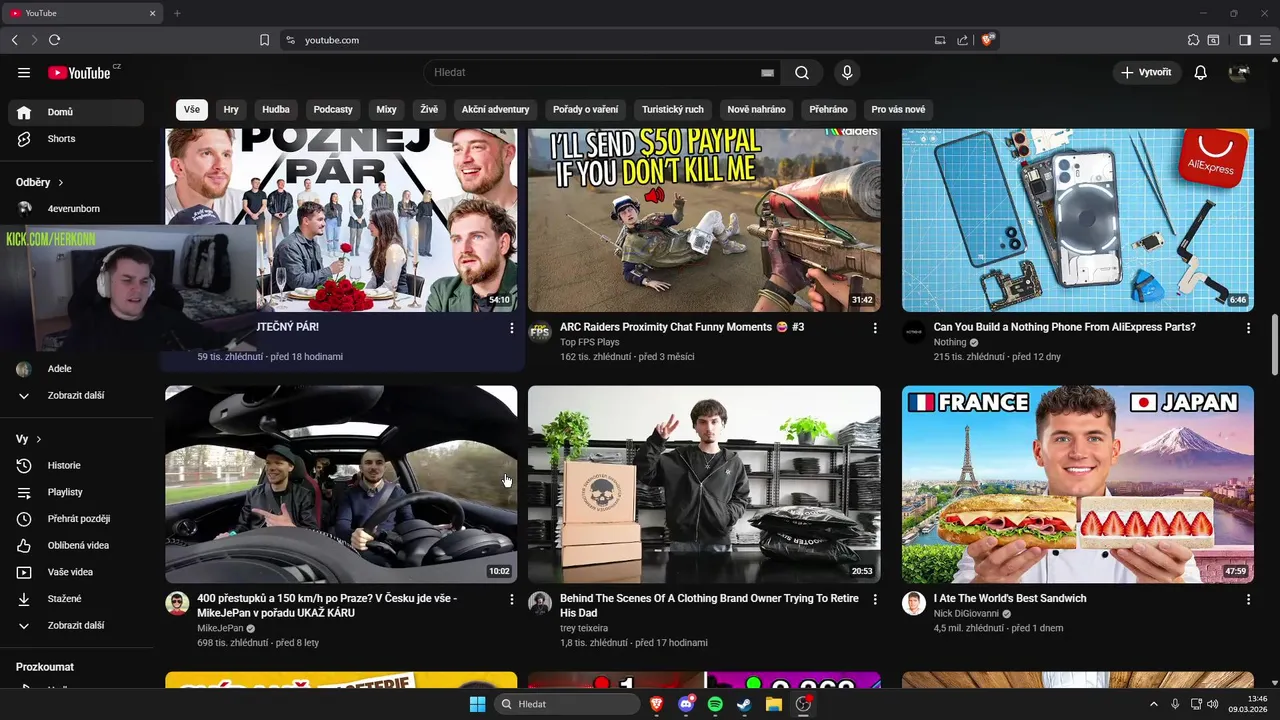Open Adele subscription channel
The width and height of the screenshot is (1280, 720).
76,369
